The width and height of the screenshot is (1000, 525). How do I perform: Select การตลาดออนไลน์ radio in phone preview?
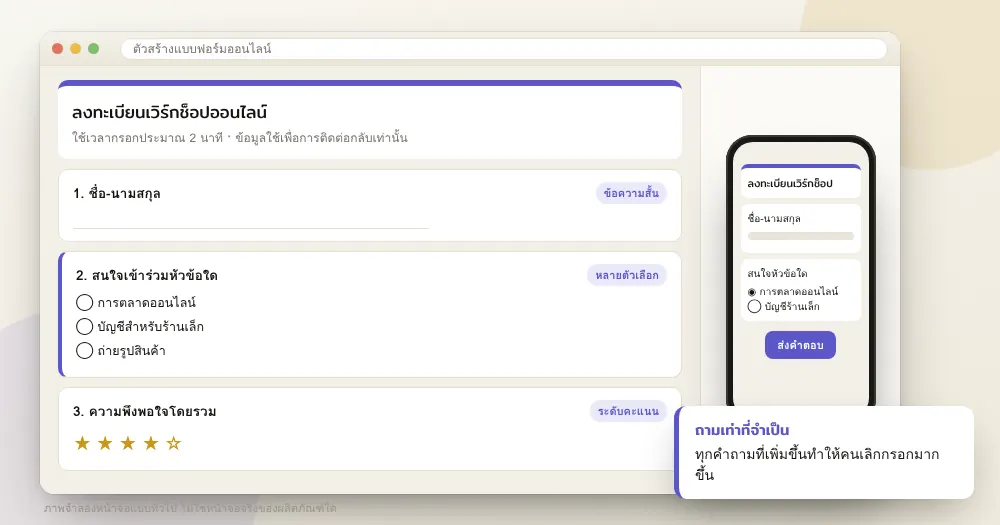(x=752, y=292)
